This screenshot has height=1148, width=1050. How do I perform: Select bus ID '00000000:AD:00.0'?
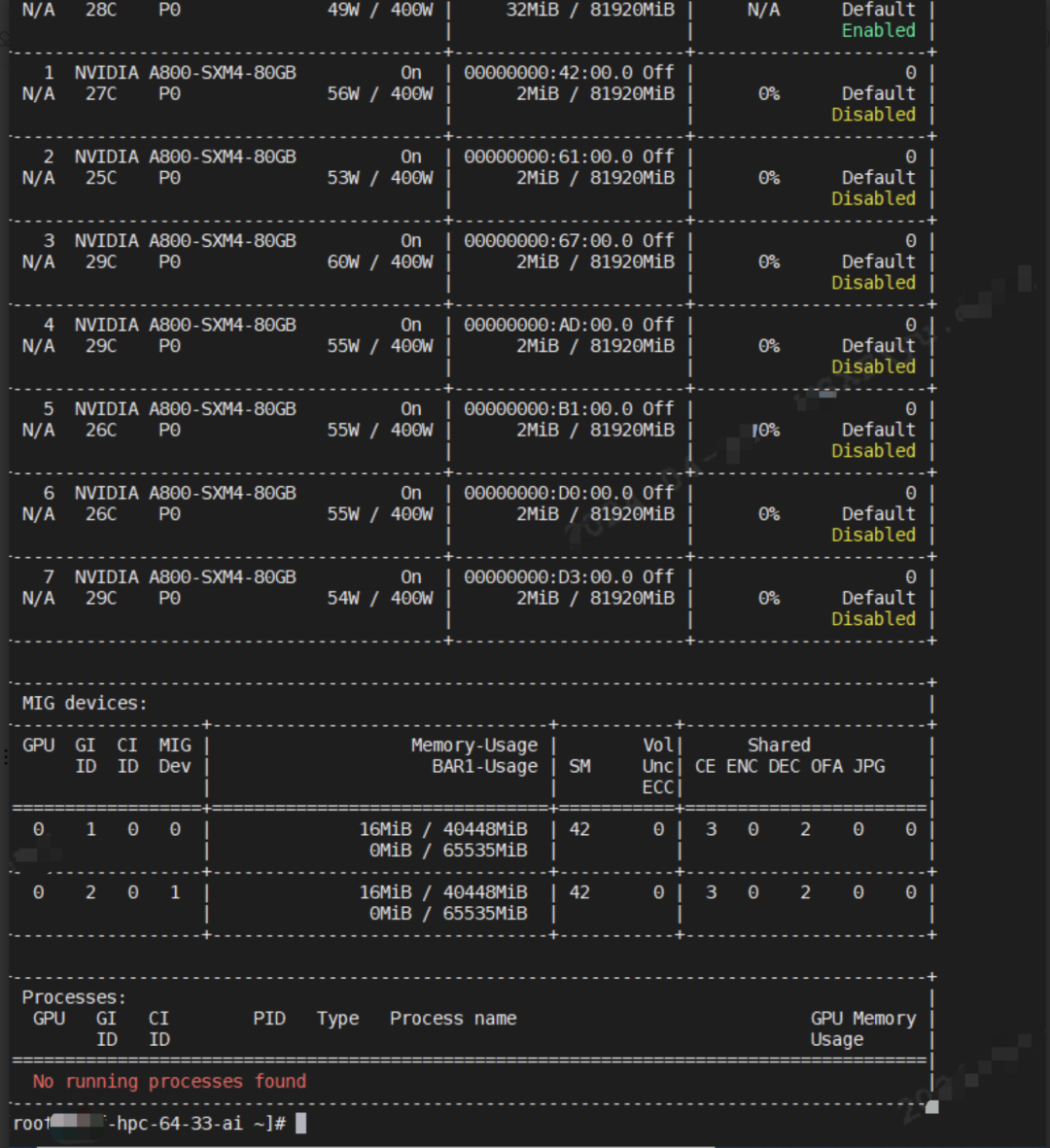click(547, 325)
